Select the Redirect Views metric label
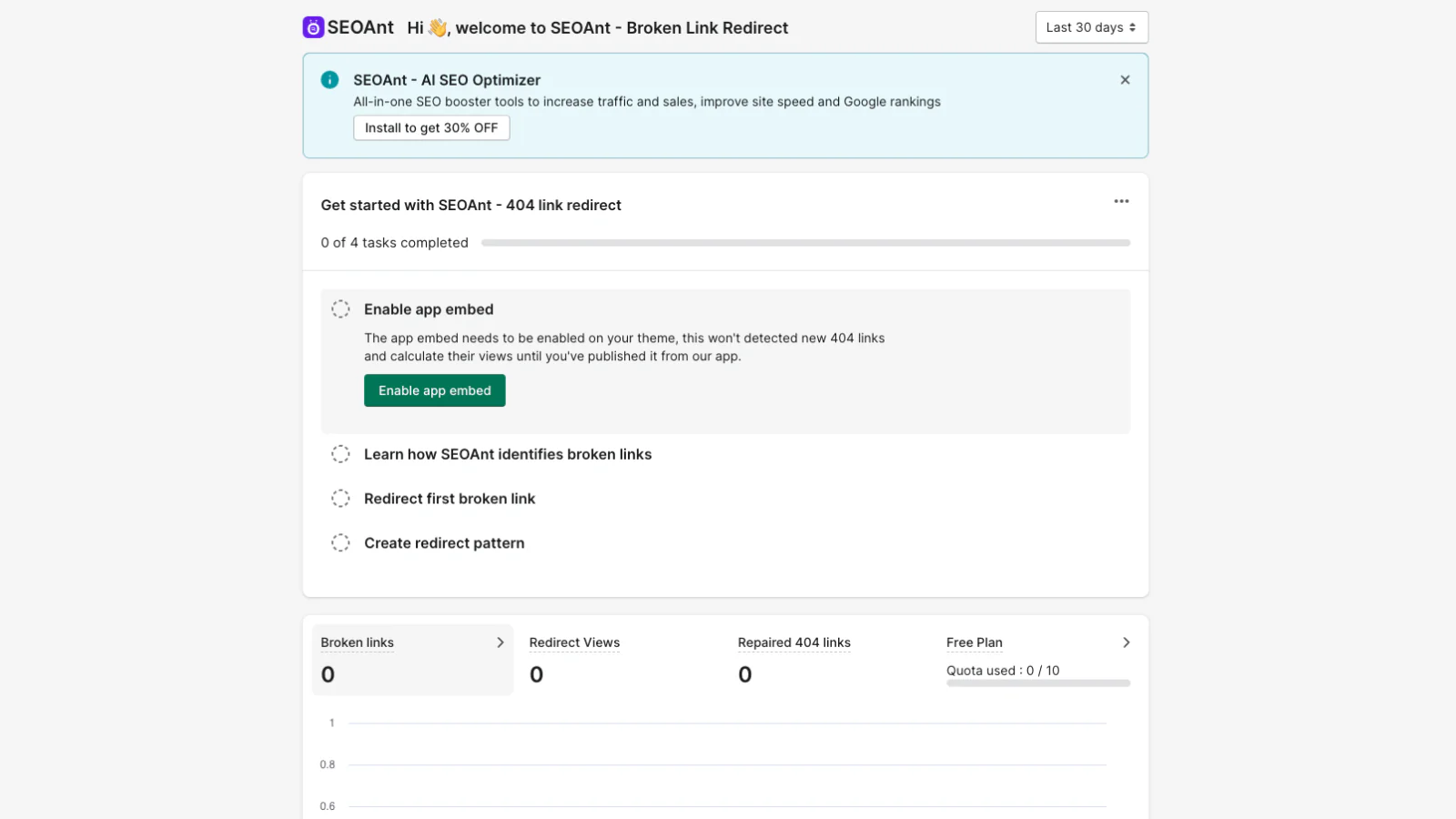Screen dimensions: 1456x819 (x=574, y=642)
